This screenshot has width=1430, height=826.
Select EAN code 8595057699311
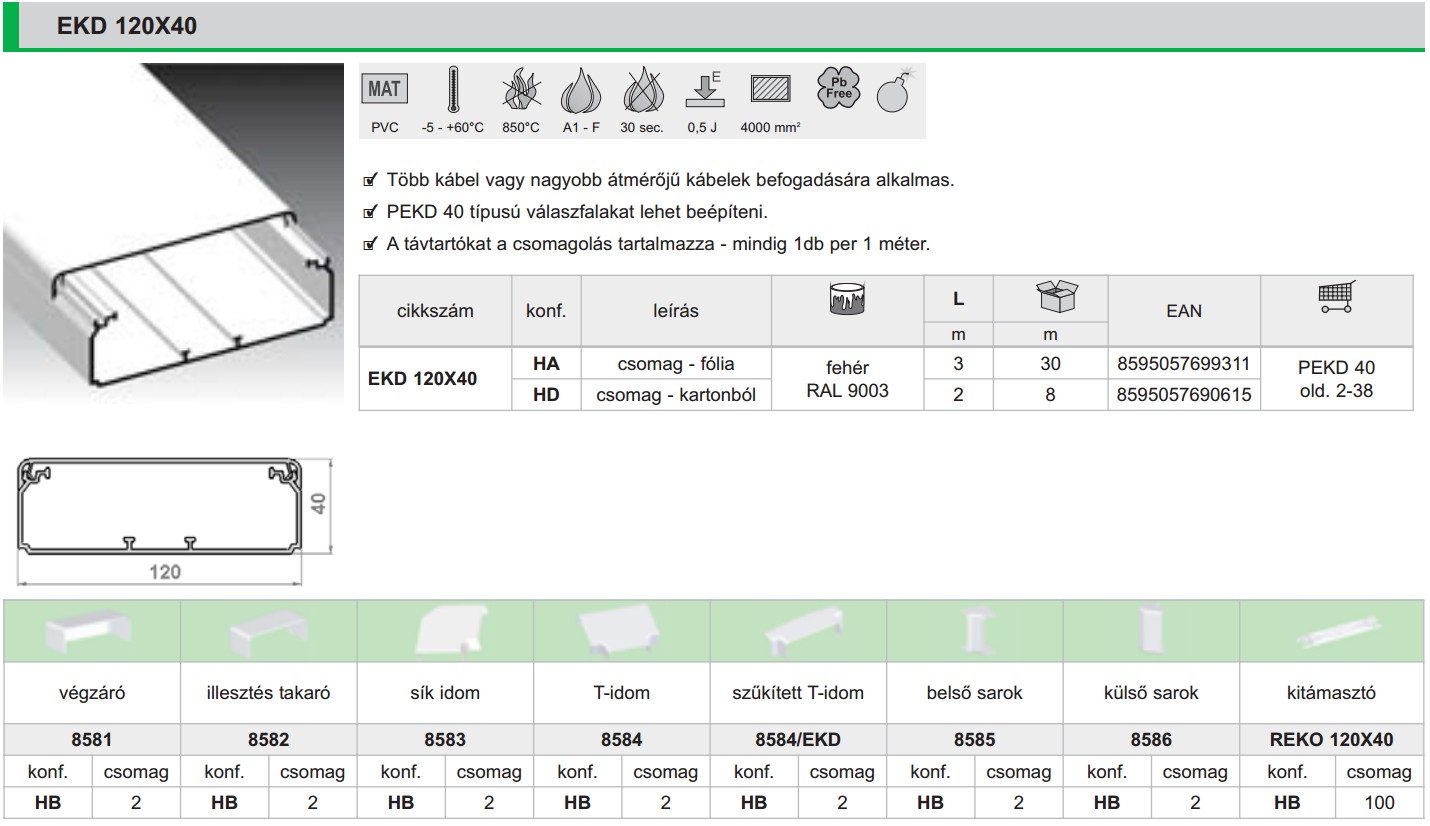click(1183, 364)
